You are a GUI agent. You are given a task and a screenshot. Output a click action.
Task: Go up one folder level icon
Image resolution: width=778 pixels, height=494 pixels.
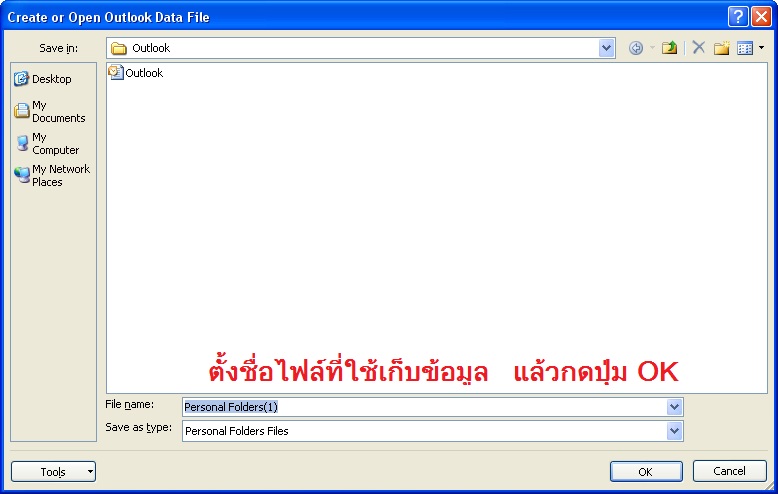click(x=669, y=48)
